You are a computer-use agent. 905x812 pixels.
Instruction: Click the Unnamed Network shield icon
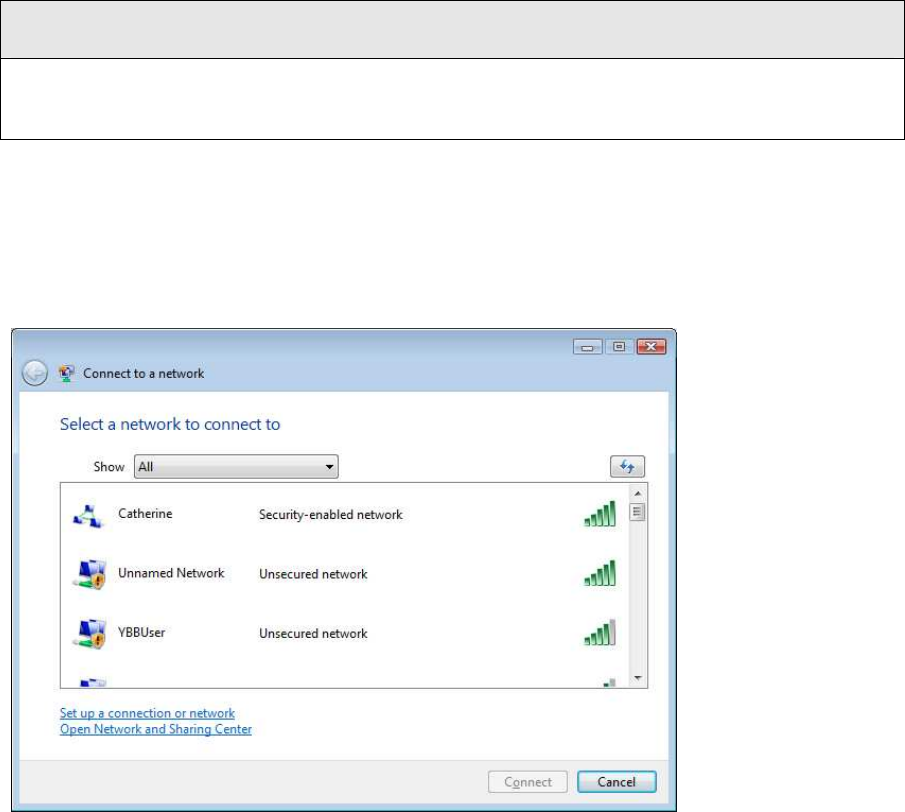pos(89,574)
